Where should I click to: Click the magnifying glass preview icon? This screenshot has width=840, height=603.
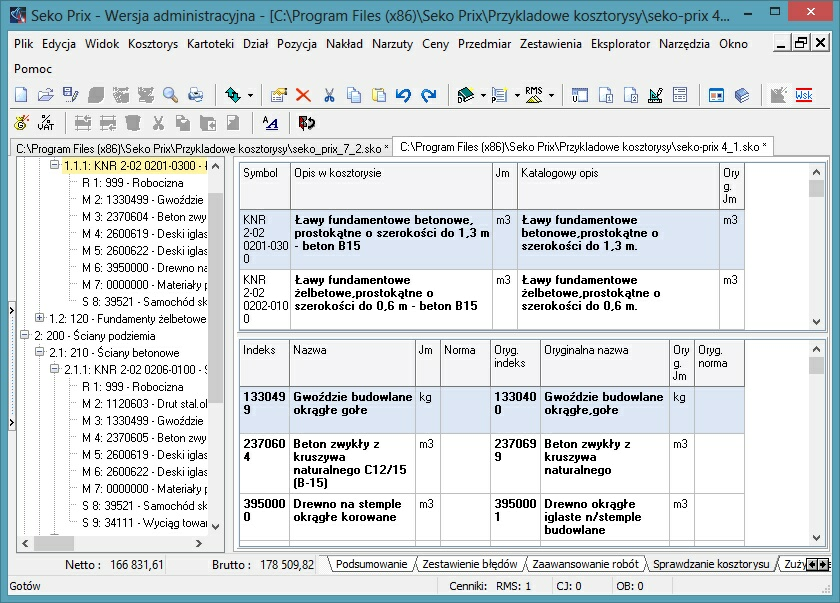click(171, 95)
